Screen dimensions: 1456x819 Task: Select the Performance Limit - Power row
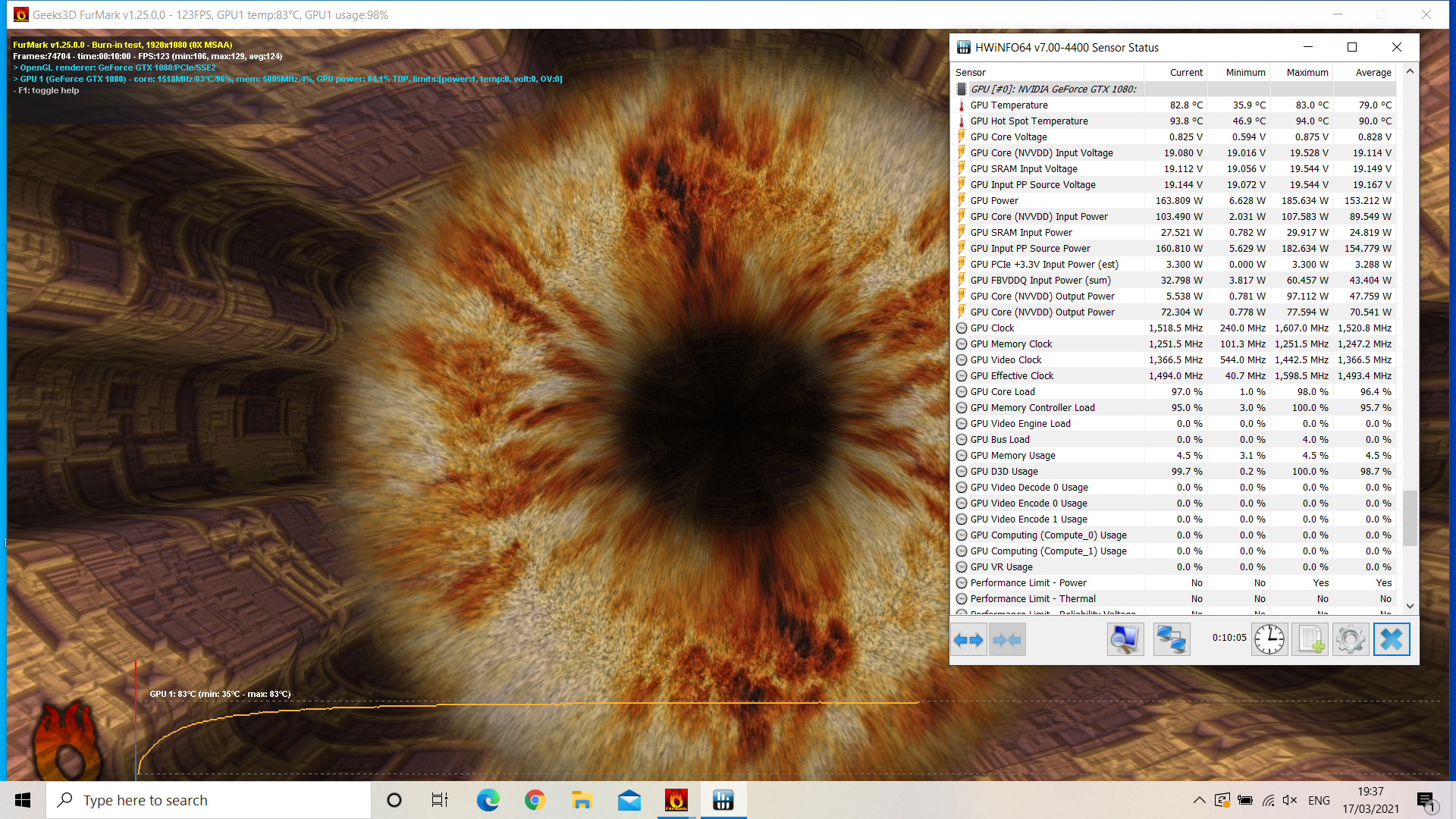1174,583
